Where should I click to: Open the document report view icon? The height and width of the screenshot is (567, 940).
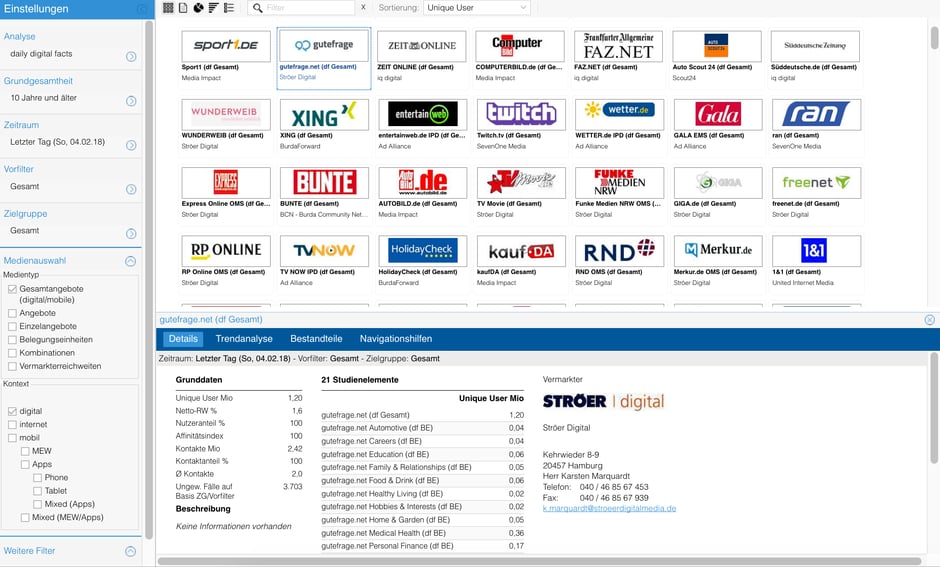point(183,8)
